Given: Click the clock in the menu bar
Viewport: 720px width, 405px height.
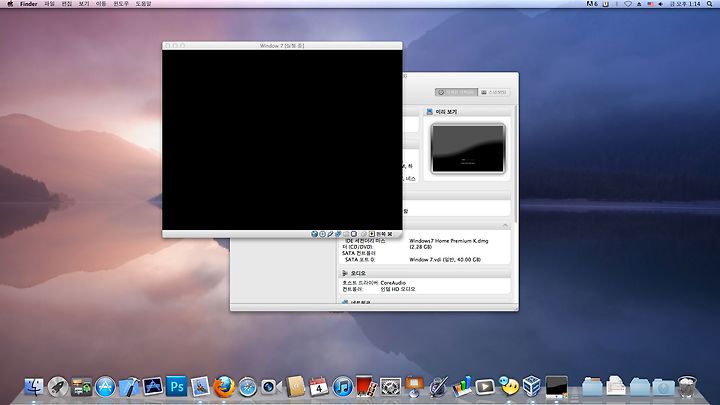Looking at the screenshot, I should click(x=685, y=4).
